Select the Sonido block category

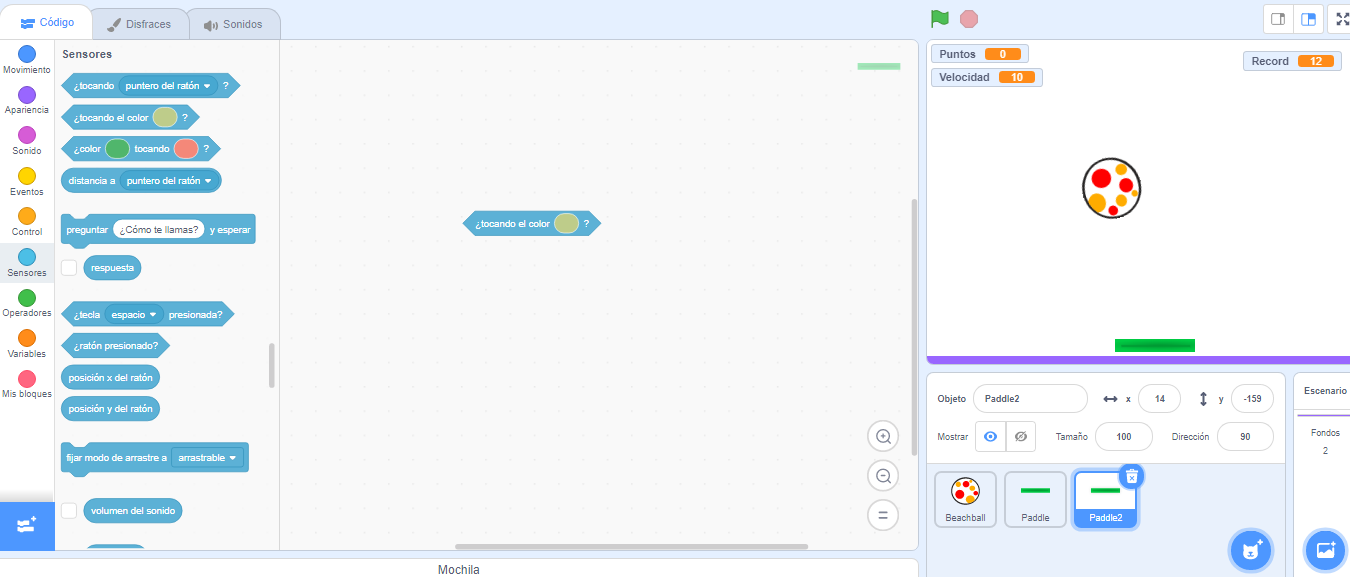27,141
